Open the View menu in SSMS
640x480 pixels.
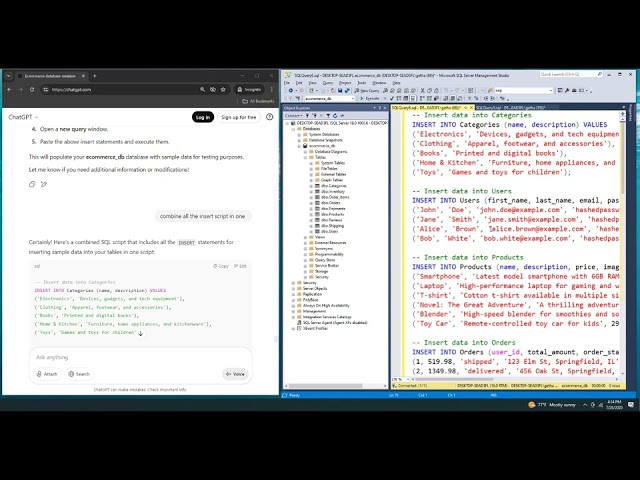(x=312, y=82)
